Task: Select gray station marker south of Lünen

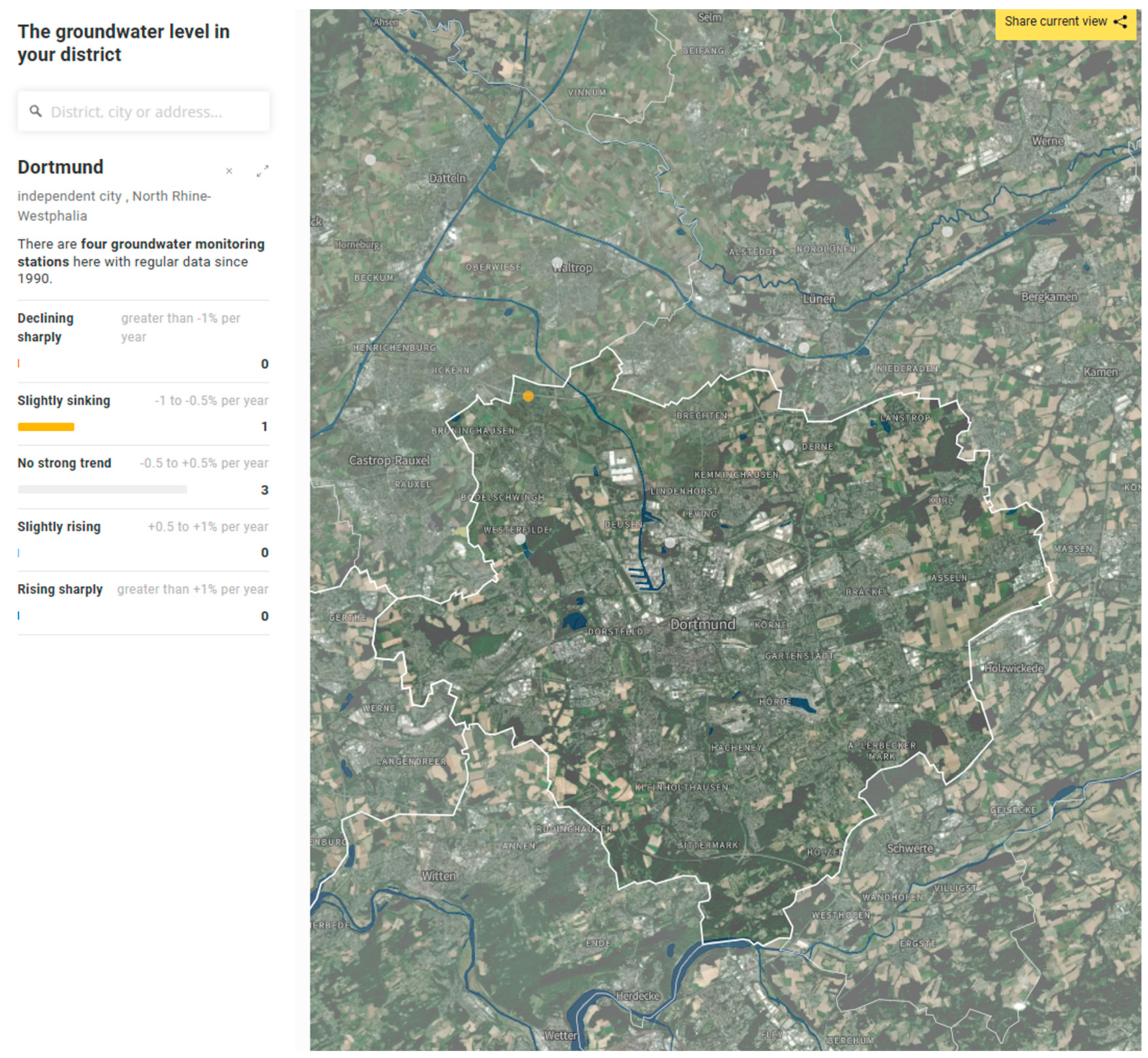Action: point(804,348)
